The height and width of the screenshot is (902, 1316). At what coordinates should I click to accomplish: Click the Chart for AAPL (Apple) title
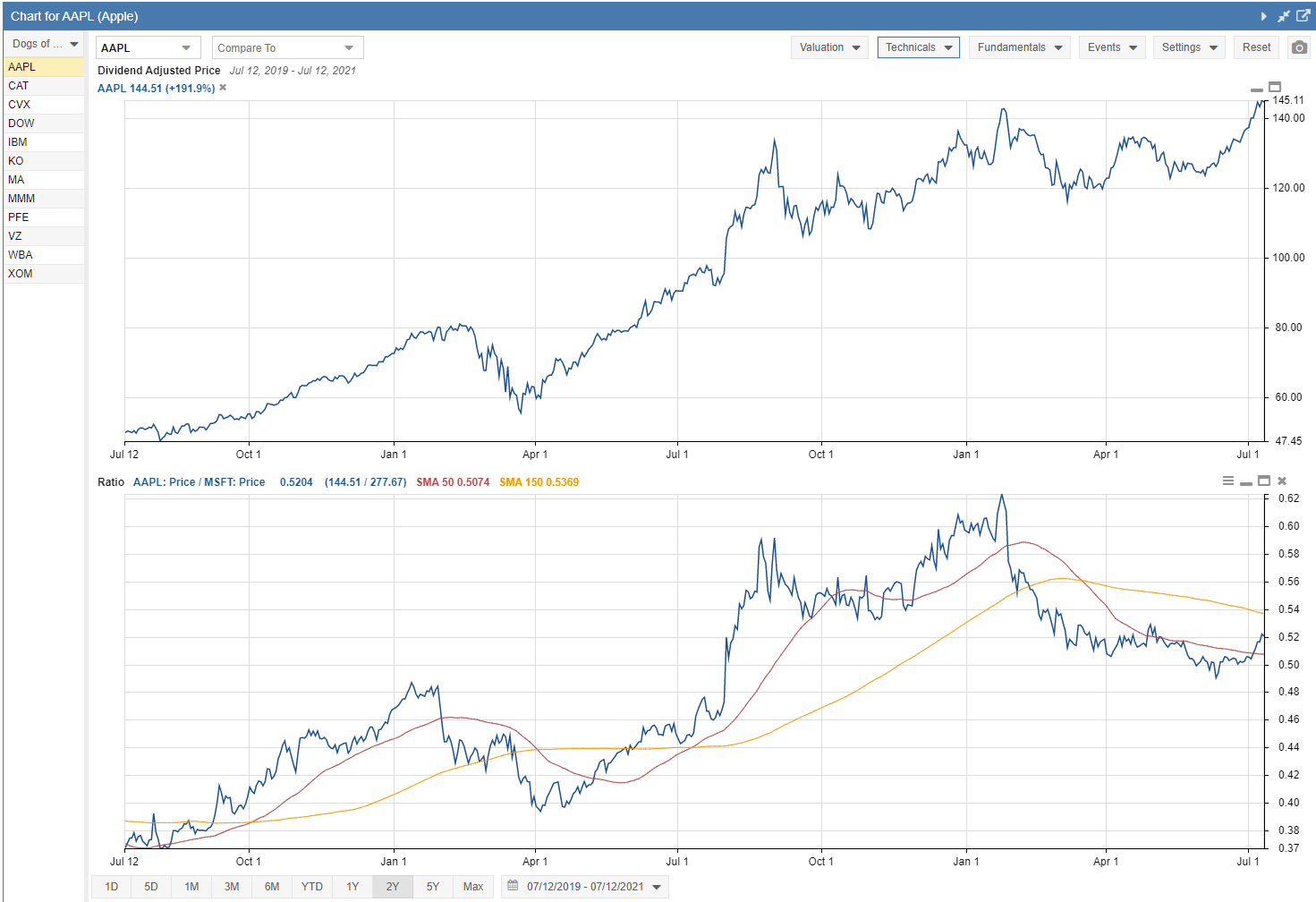pos(74,16)
